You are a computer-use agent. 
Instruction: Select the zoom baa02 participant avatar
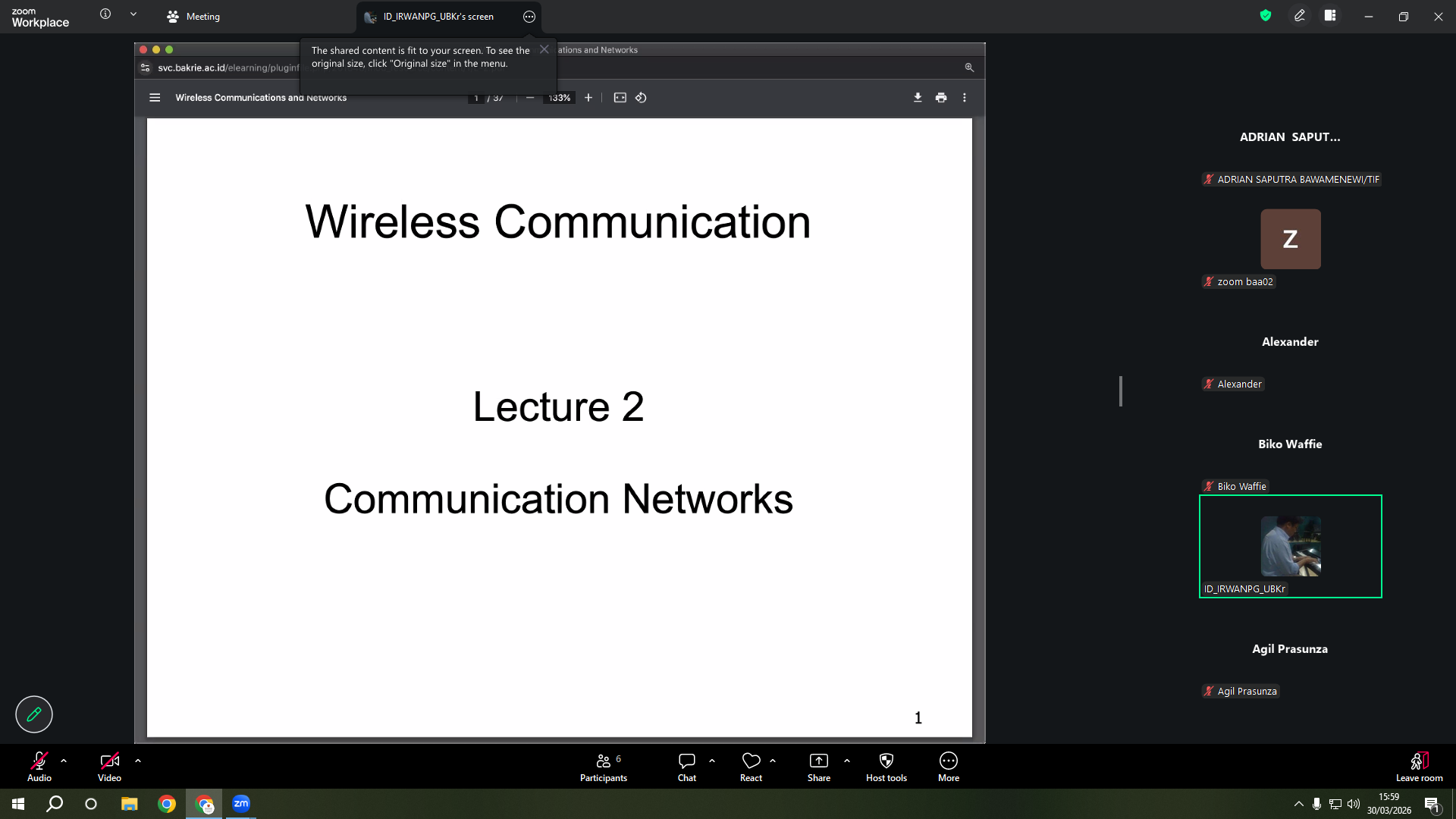click(1291, 239)
